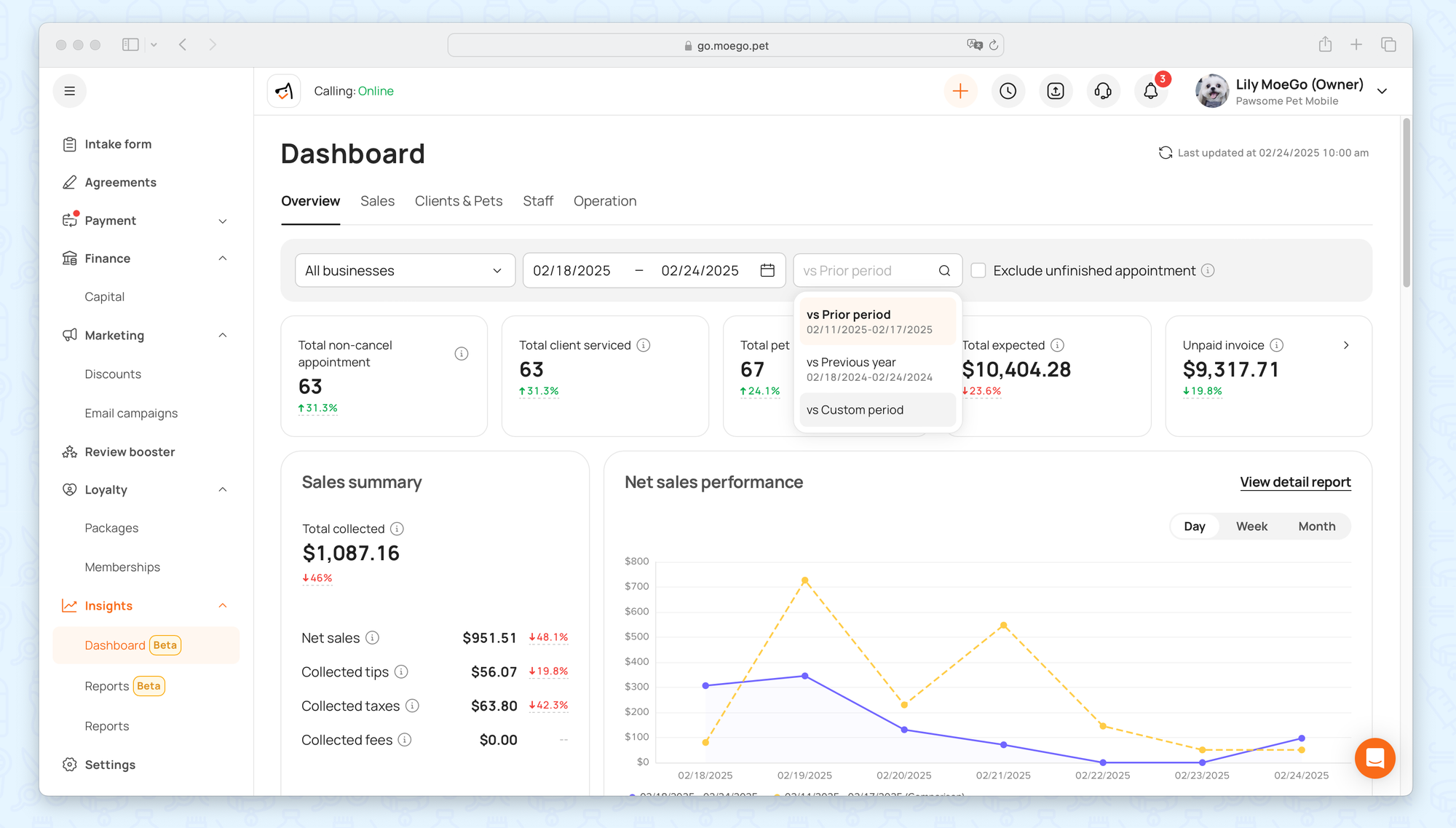Expand the Payment sidebar section
The width and height of the screenshot is (1456, 828).
[223, 221]
